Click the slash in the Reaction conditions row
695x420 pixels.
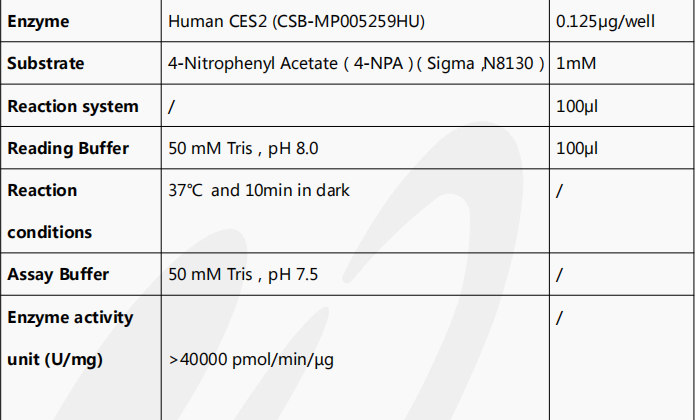559,190
